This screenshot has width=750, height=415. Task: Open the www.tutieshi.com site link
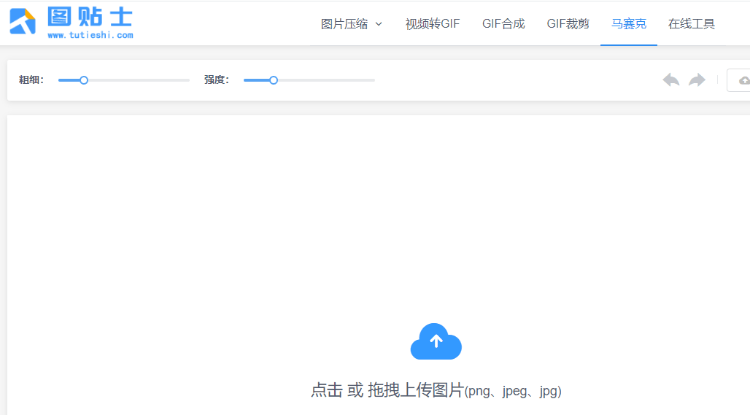[x=90, y=35]
